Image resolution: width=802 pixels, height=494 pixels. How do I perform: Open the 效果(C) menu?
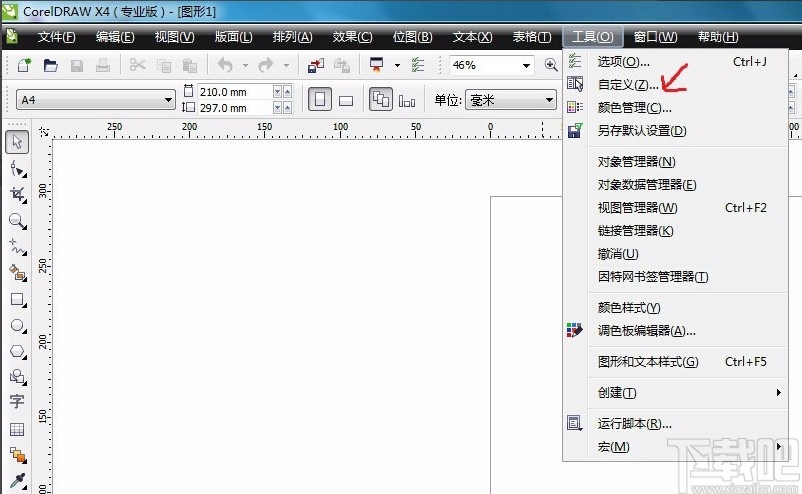pos(352,37)
